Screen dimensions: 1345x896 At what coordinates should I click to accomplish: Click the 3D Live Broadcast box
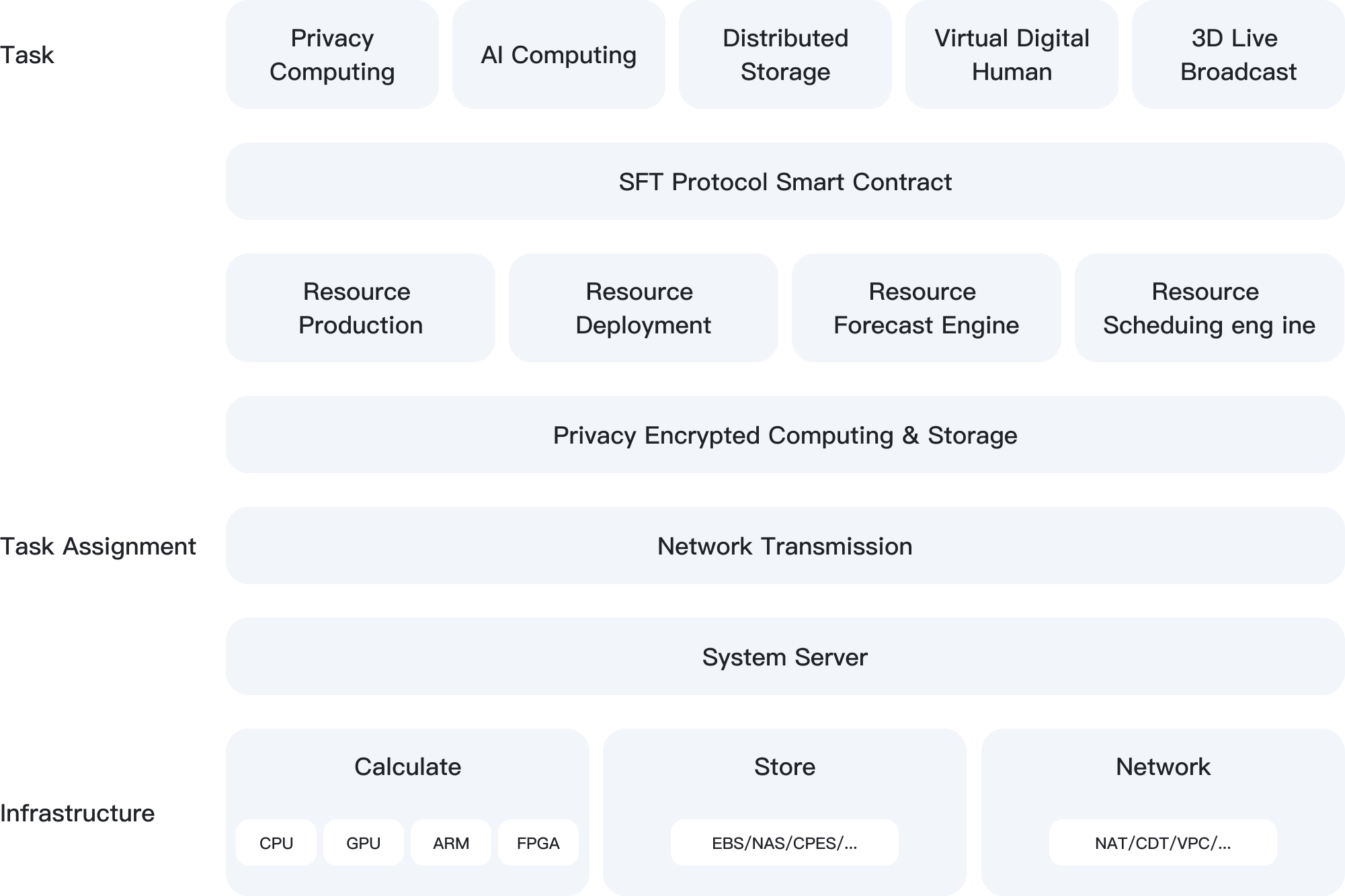click(1238, 54)
